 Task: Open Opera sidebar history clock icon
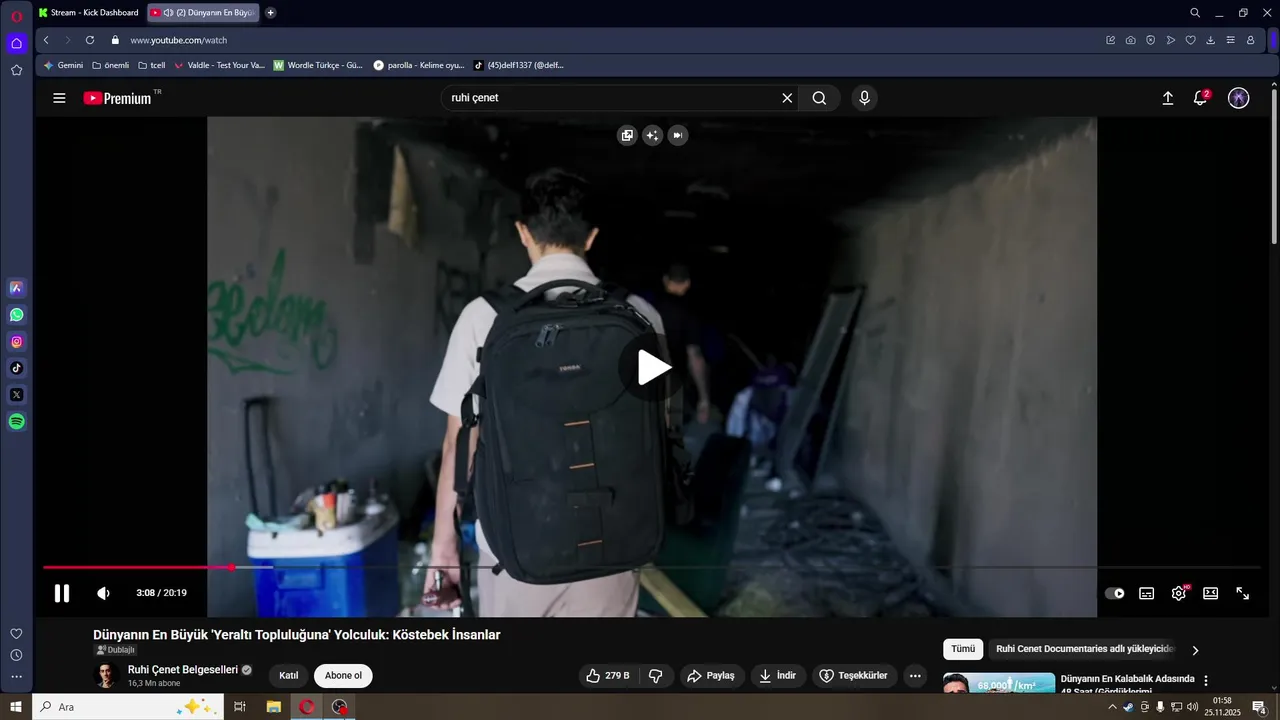16,655
